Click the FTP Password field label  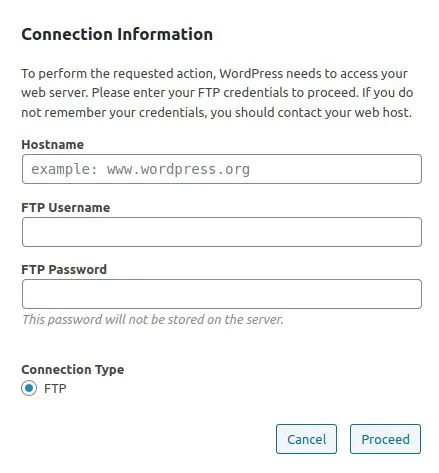(64, 270)
